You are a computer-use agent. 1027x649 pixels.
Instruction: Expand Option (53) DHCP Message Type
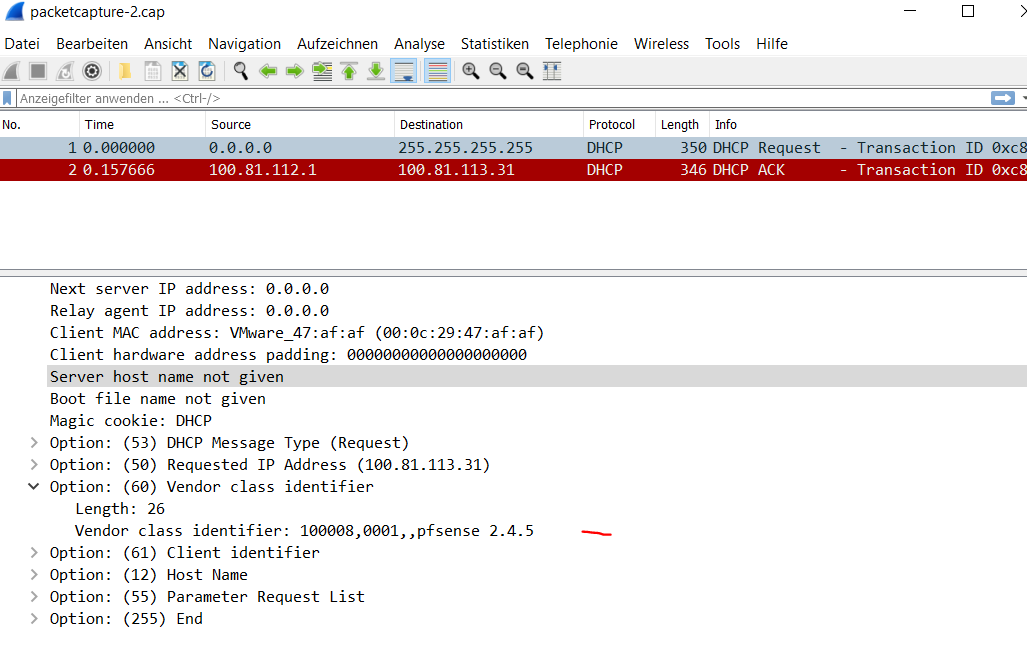pyautogui.click(x=35, y=443)
